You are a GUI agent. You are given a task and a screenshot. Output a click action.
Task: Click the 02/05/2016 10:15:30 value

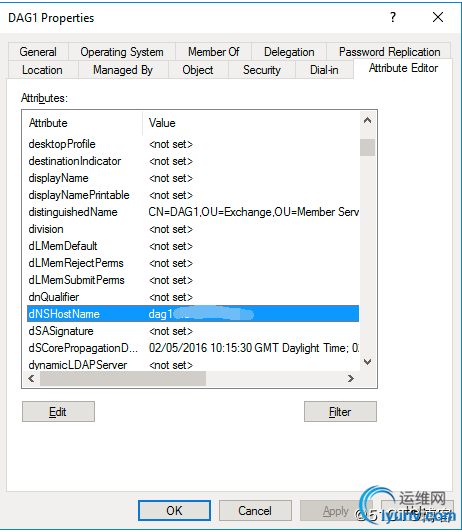pyautogui.click(x=254, y=348)
